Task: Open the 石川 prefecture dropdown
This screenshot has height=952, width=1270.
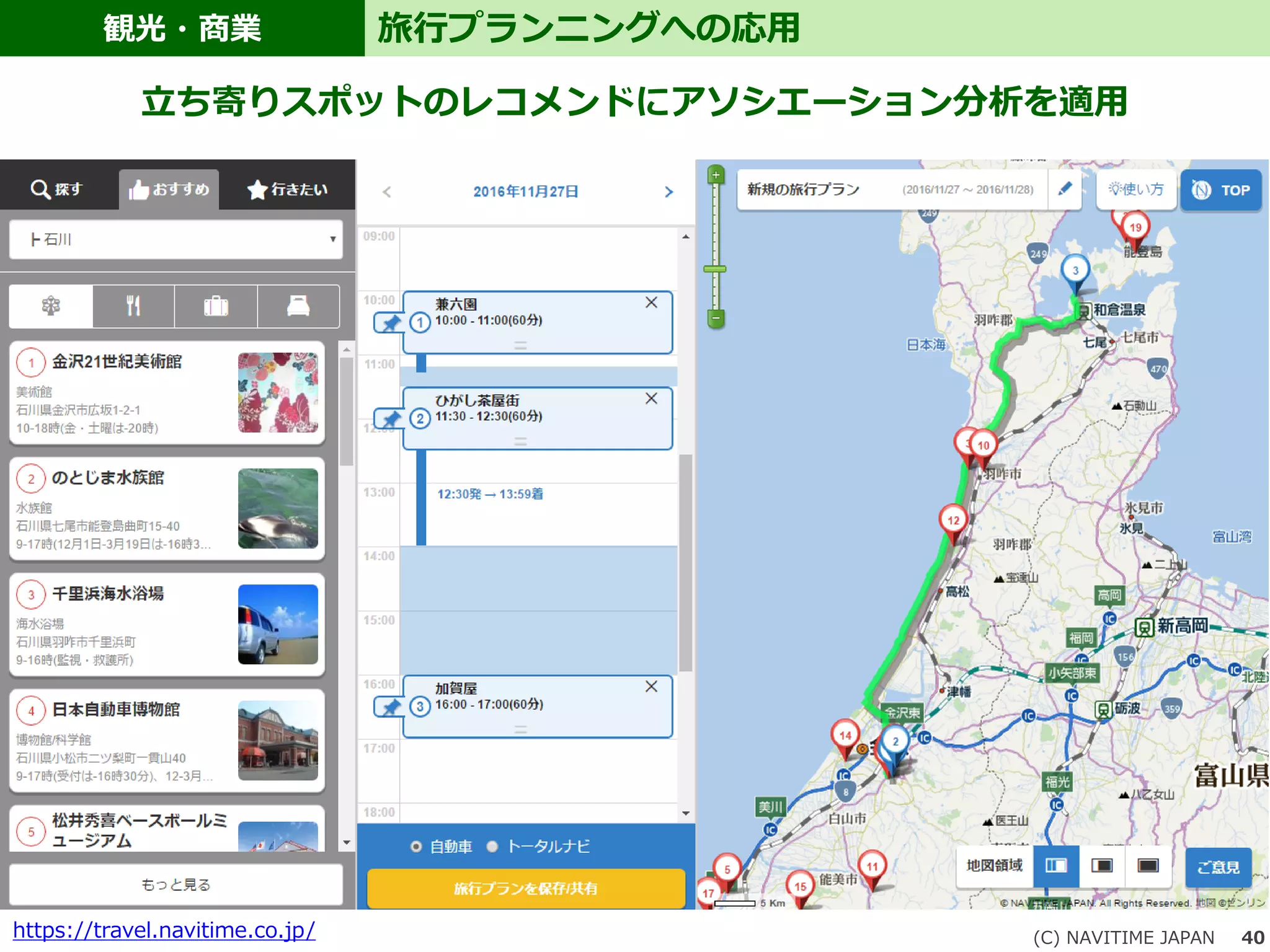Action: coord(176,239)
